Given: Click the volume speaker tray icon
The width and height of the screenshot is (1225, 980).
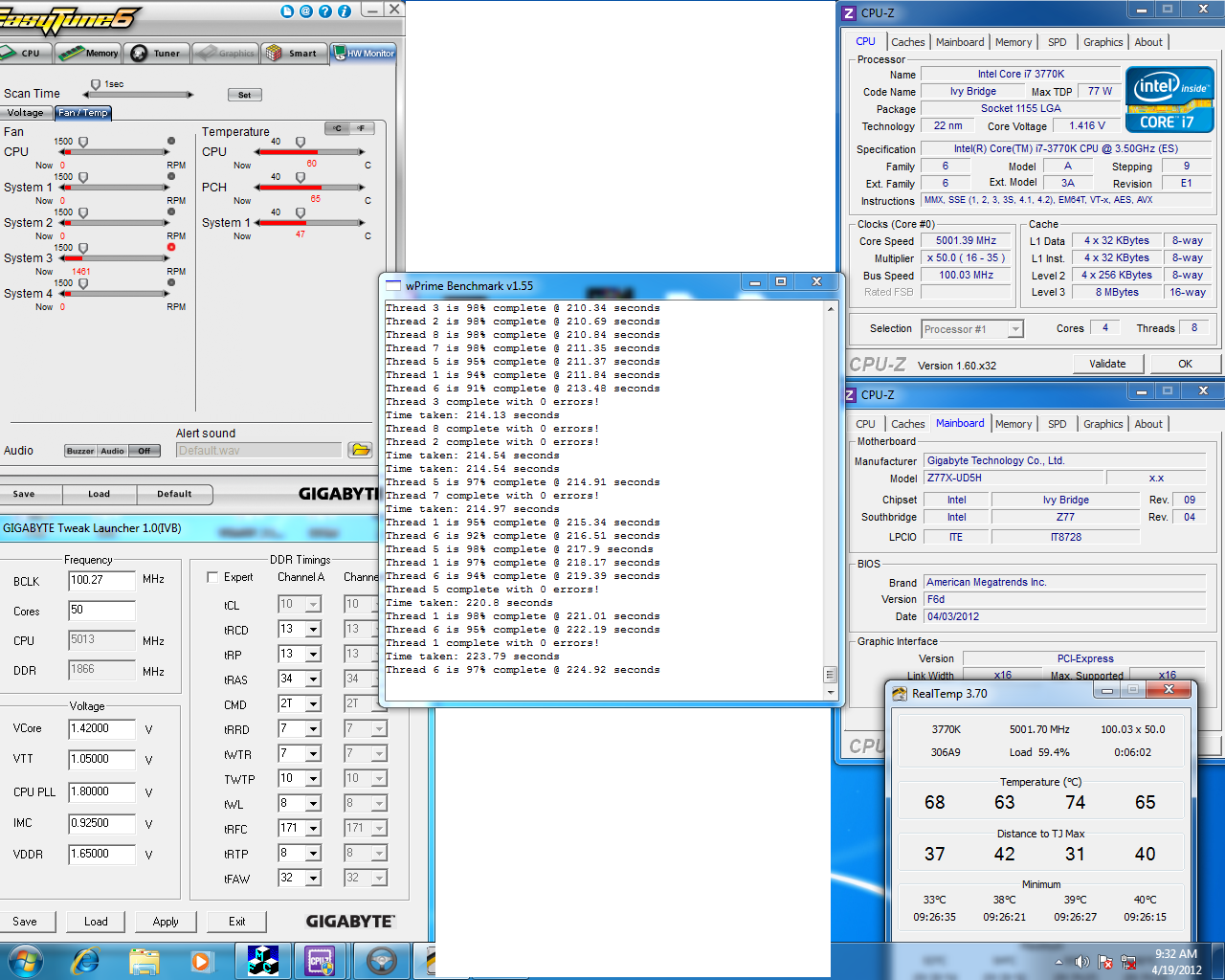Looking at the screenshot, I should 1081,962.
